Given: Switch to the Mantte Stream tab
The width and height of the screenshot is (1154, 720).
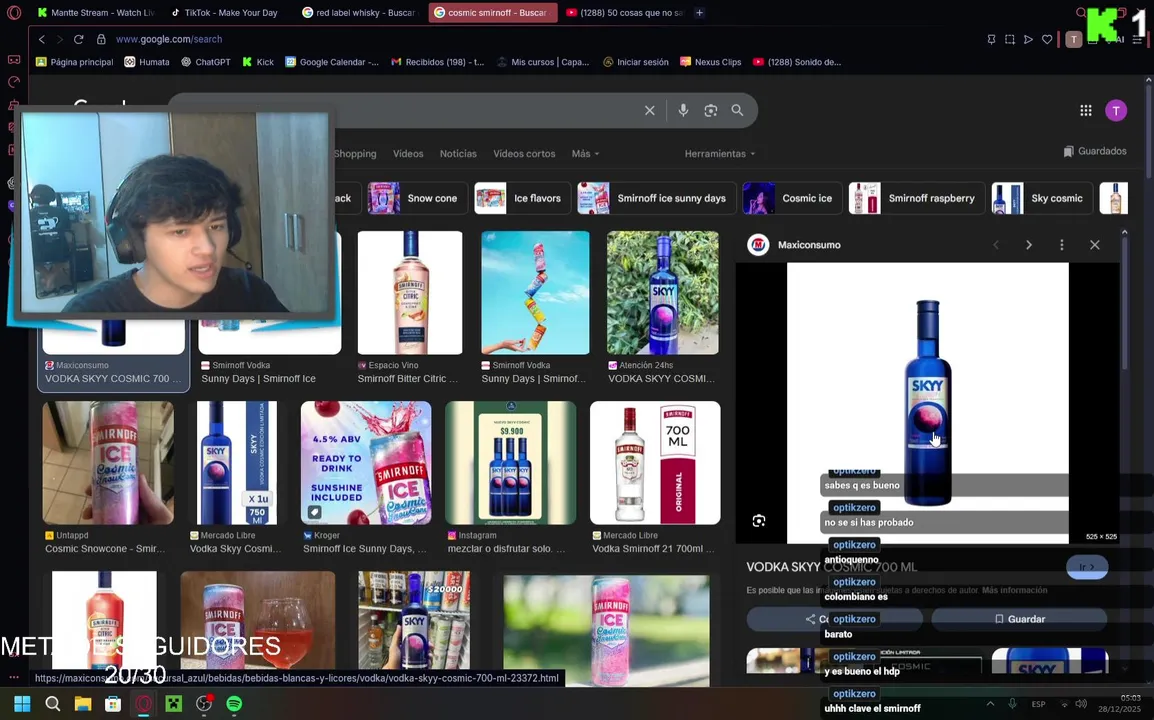Looking at the screenshot, I should pos(95,13).
